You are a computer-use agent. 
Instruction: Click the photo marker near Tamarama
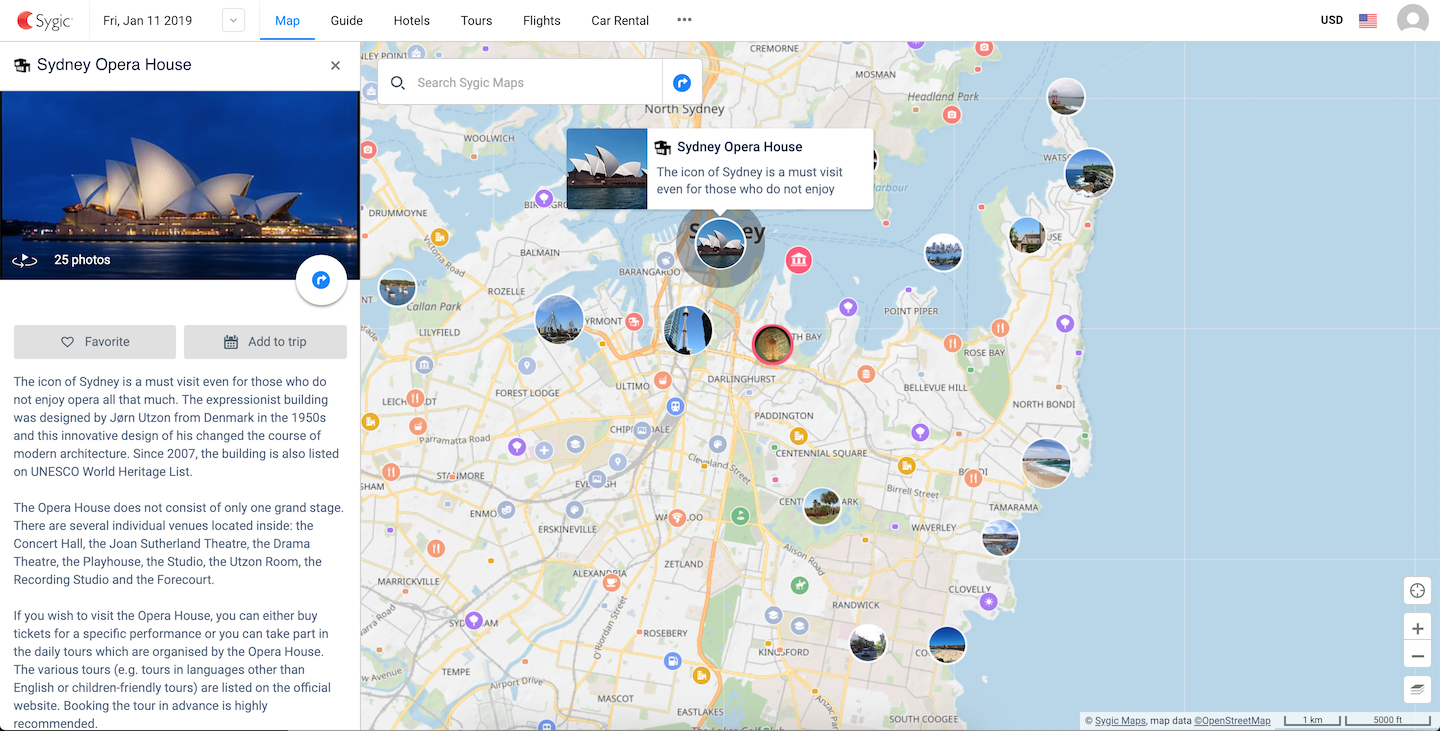1000,538
